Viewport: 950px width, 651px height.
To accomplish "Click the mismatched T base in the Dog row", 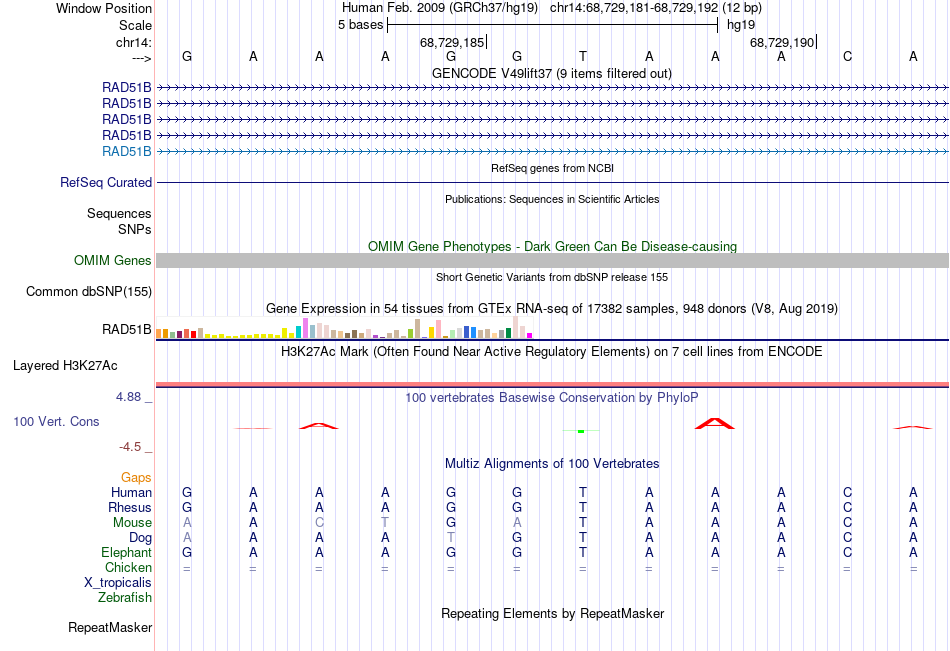I will 451,538.
